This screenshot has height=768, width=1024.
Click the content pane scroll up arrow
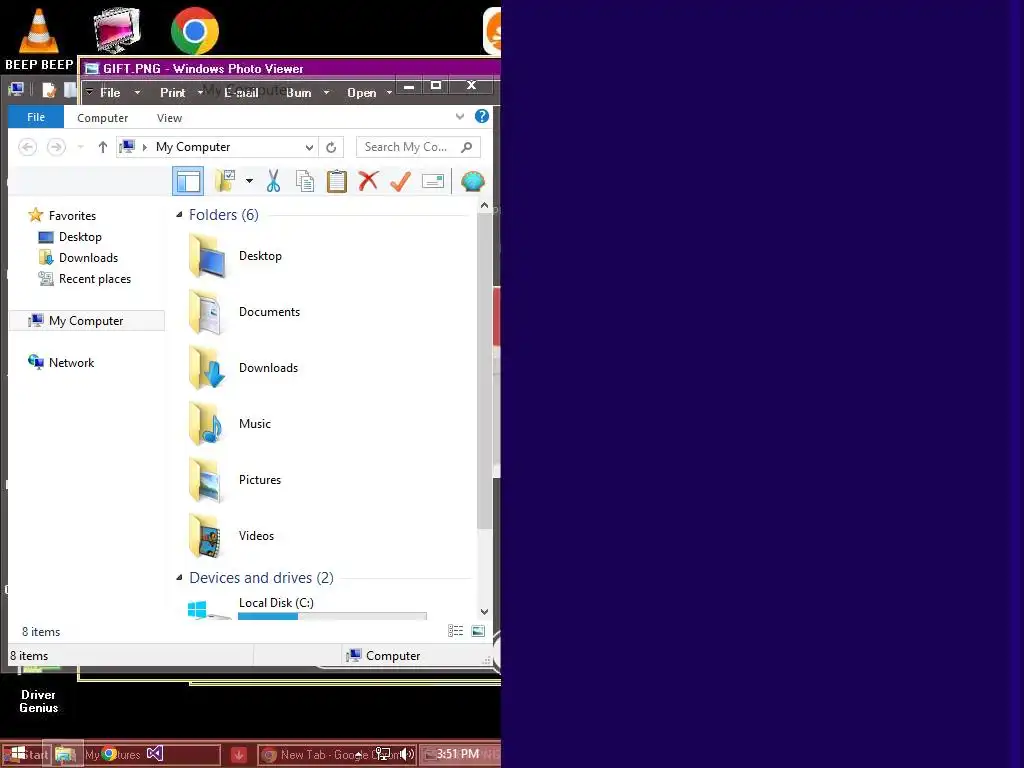(484, 205)
